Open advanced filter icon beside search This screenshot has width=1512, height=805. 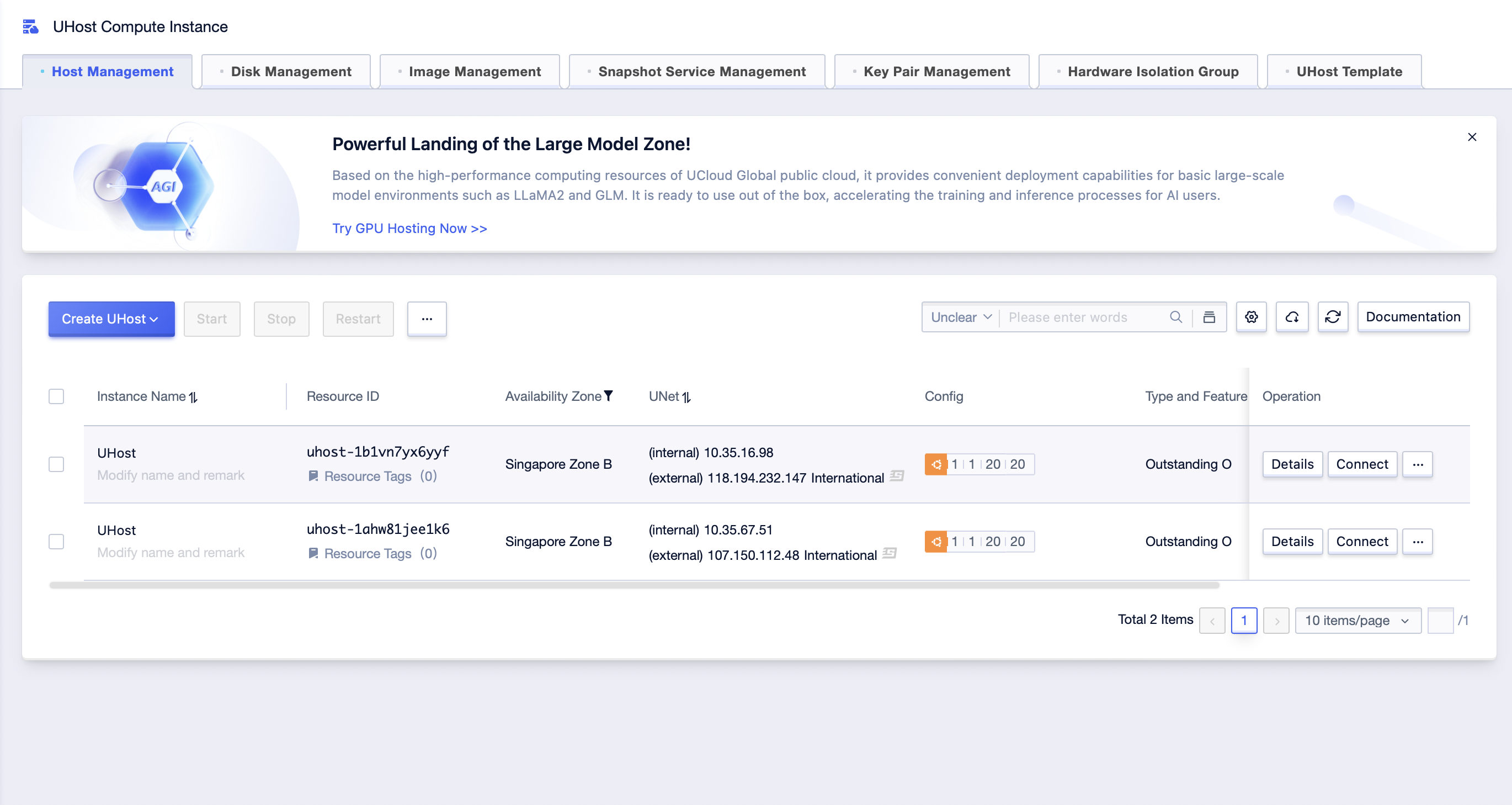click(x=1209, y=317)
